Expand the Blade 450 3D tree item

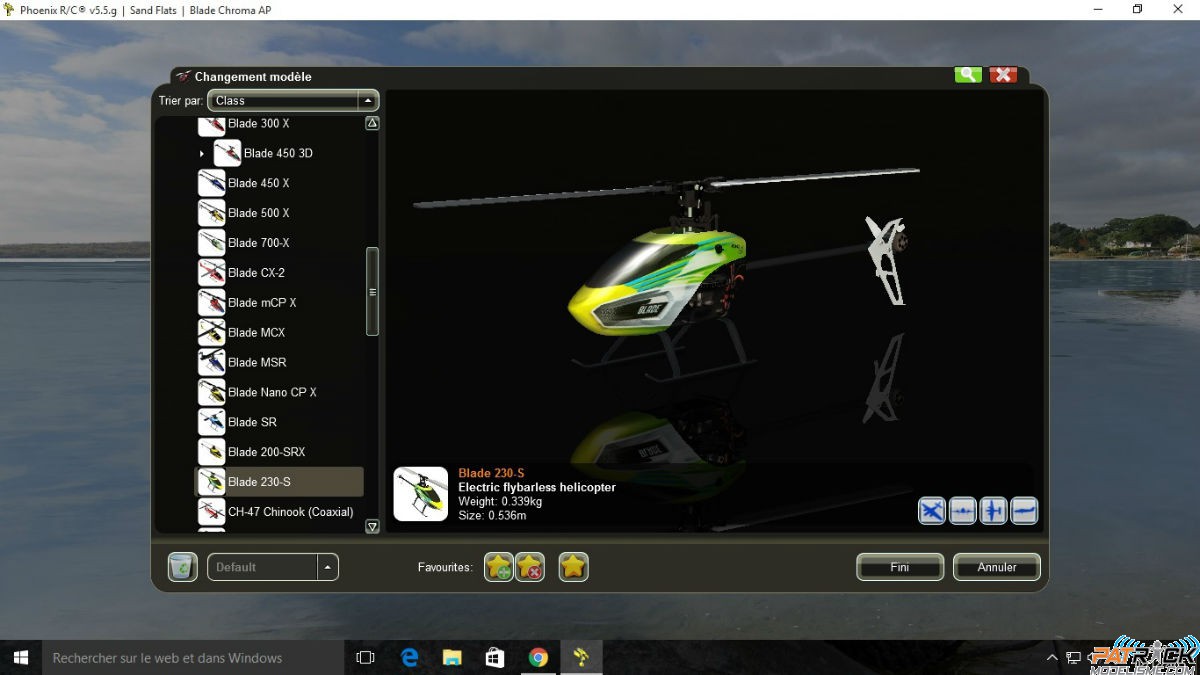click(202, 154)
